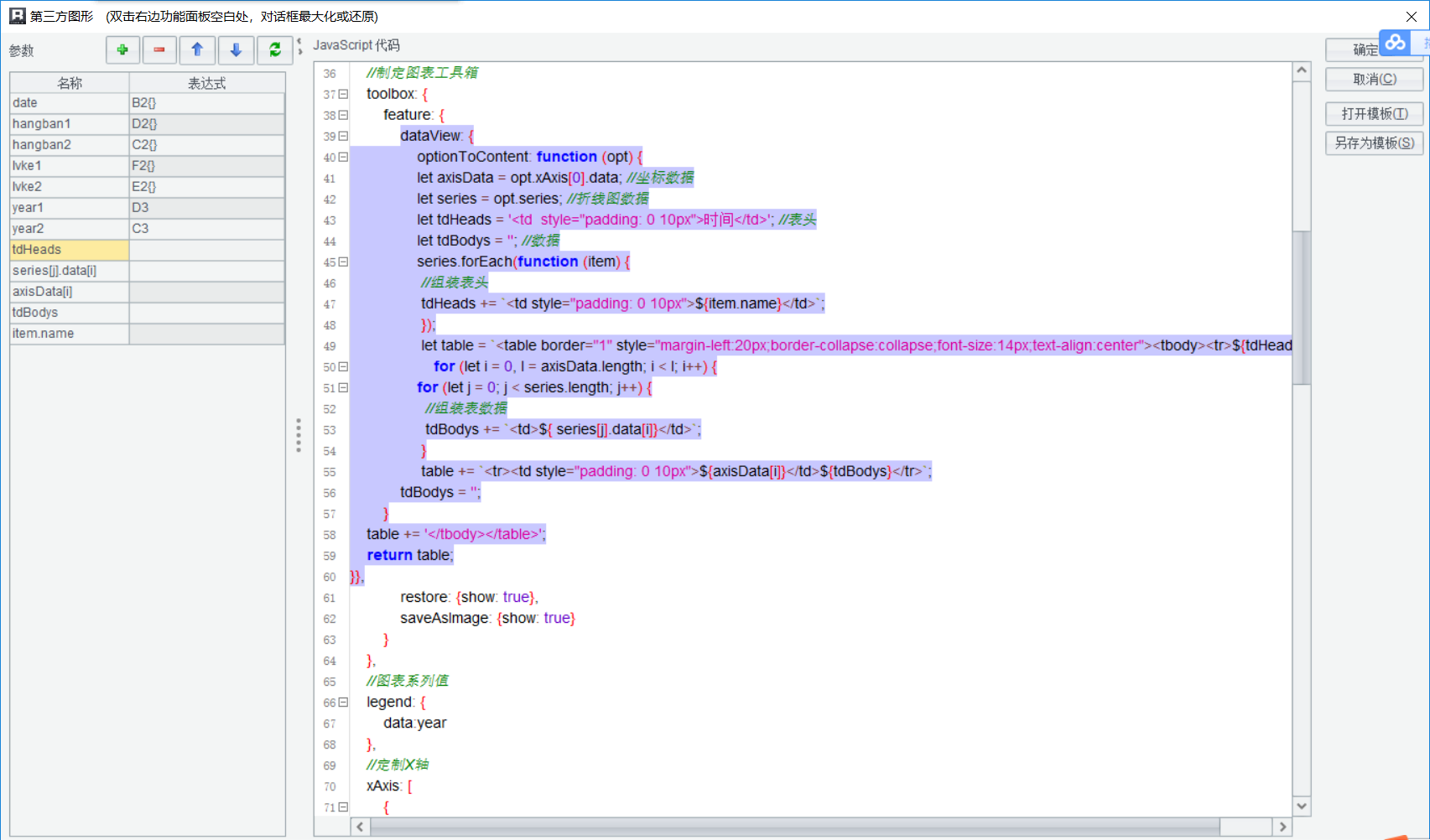Collapse the dataView block at line 39
Viewport: 1430px width, 840px height.
click(343, 137)
